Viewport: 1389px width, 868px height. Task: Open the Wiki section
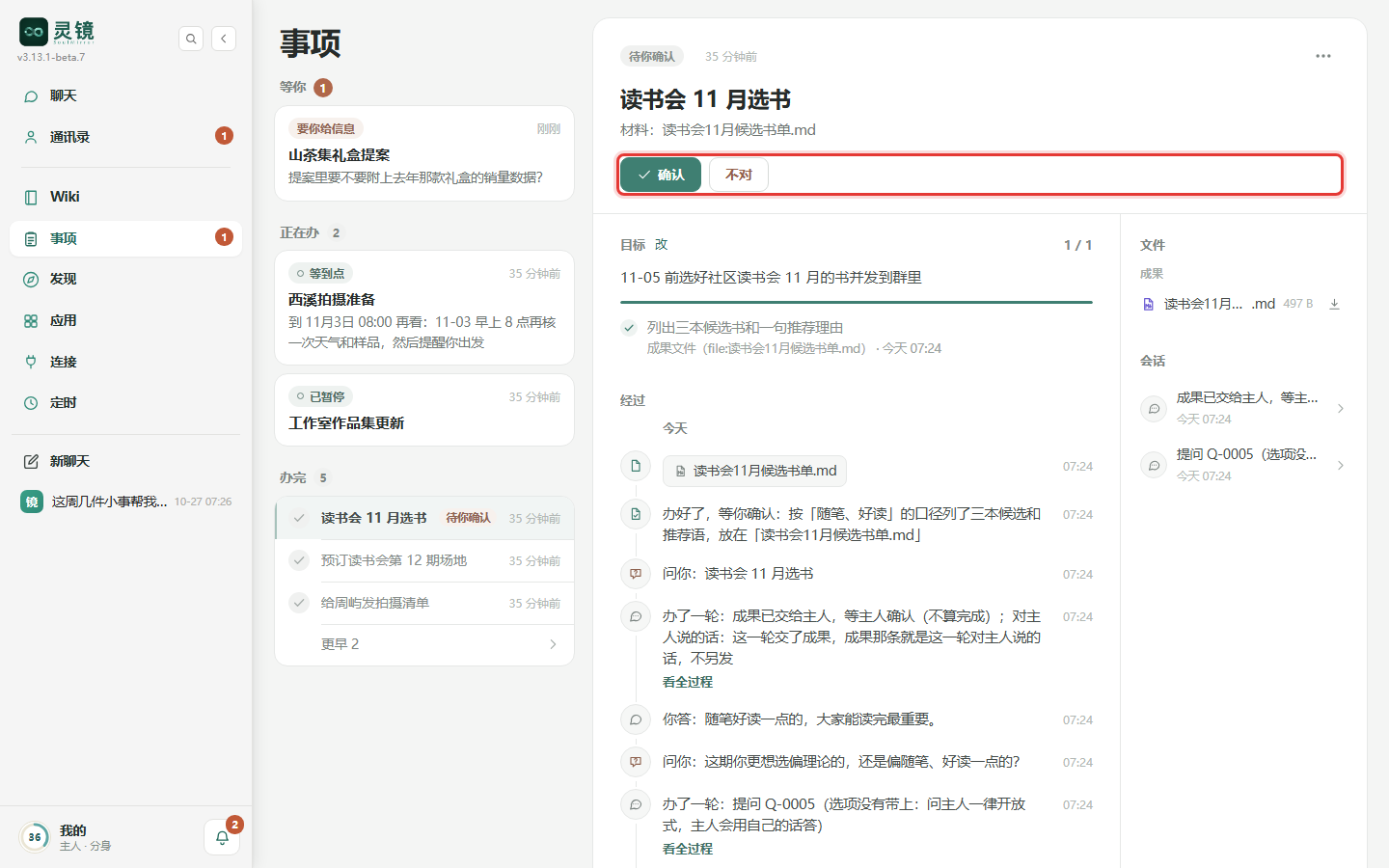125,197
